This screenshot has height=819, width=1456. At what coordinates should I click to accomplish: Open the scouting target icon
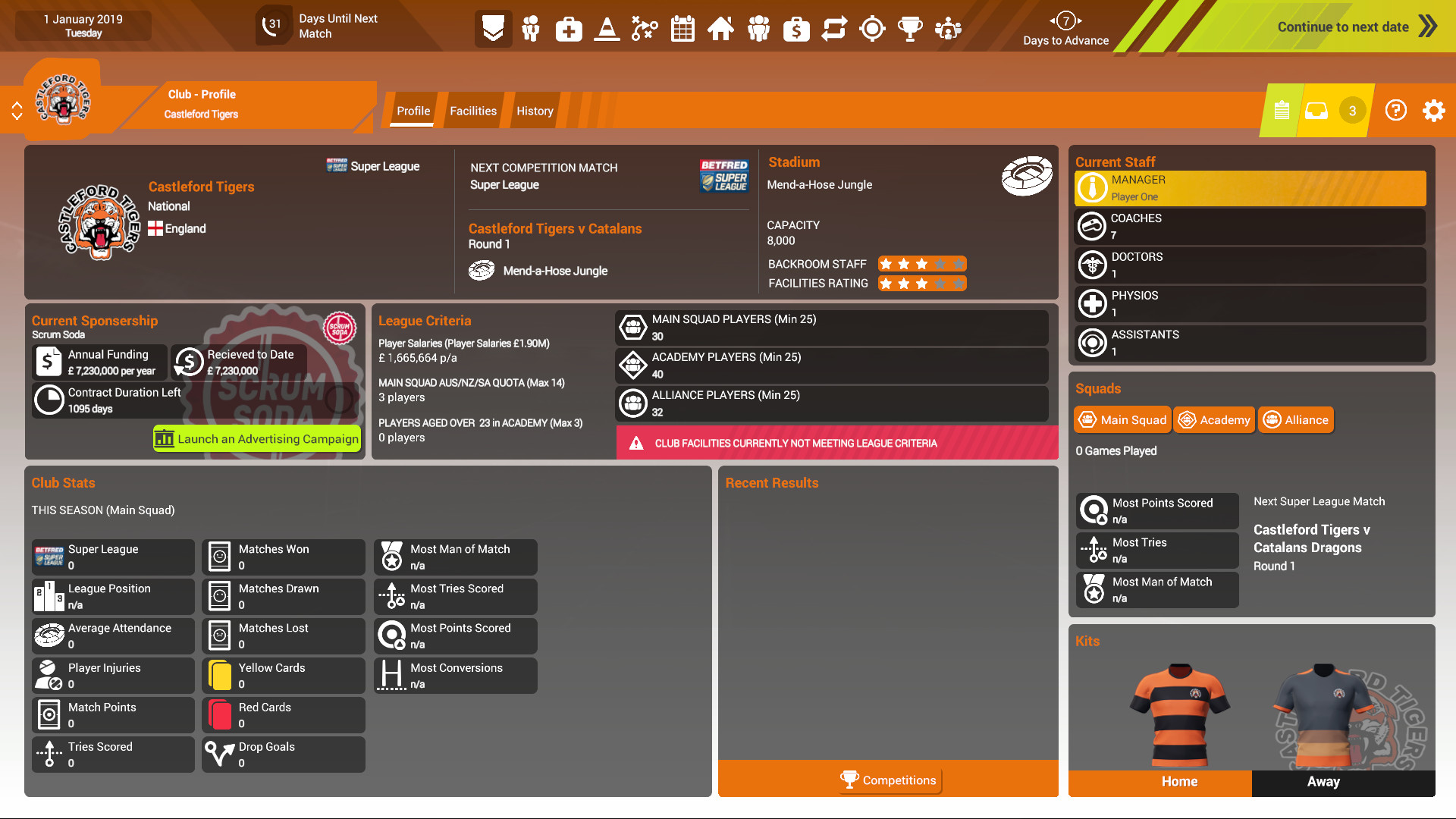(x=872, y=29)
